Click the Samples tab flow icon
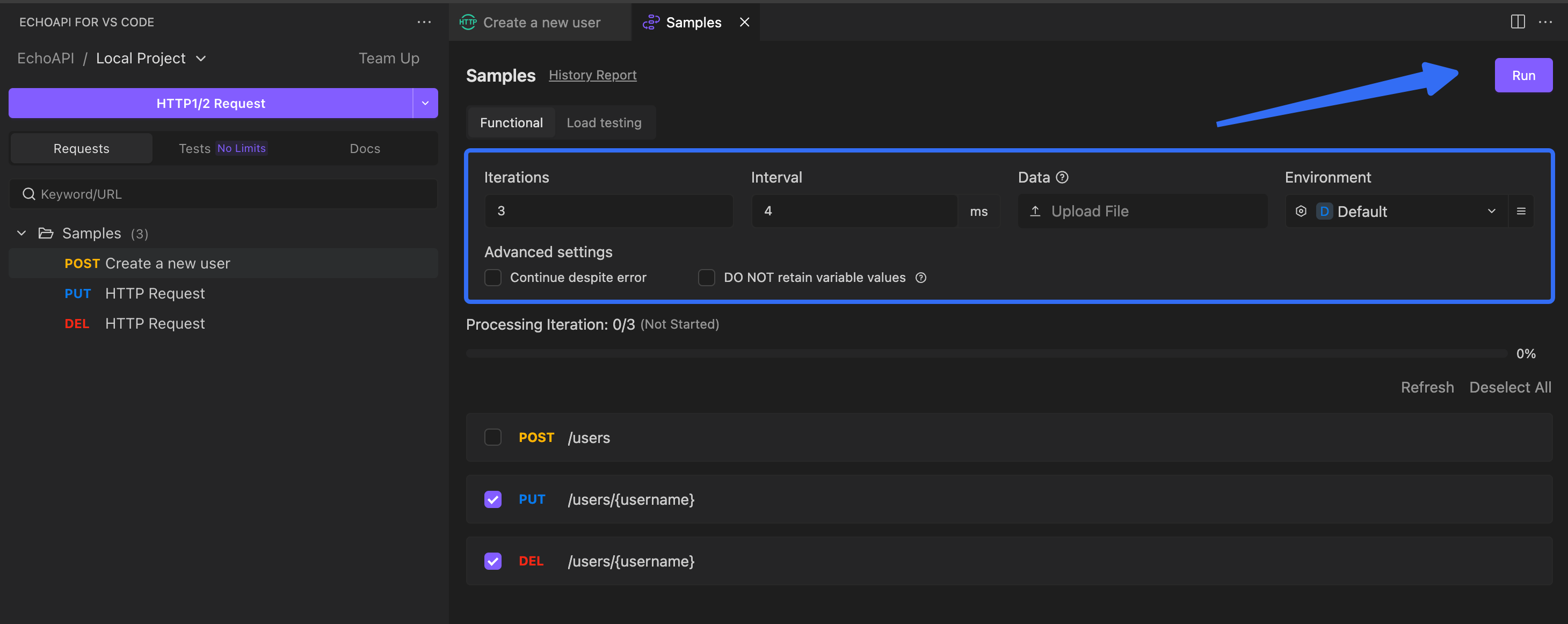Screen dimensions: 1568x624 651,23
